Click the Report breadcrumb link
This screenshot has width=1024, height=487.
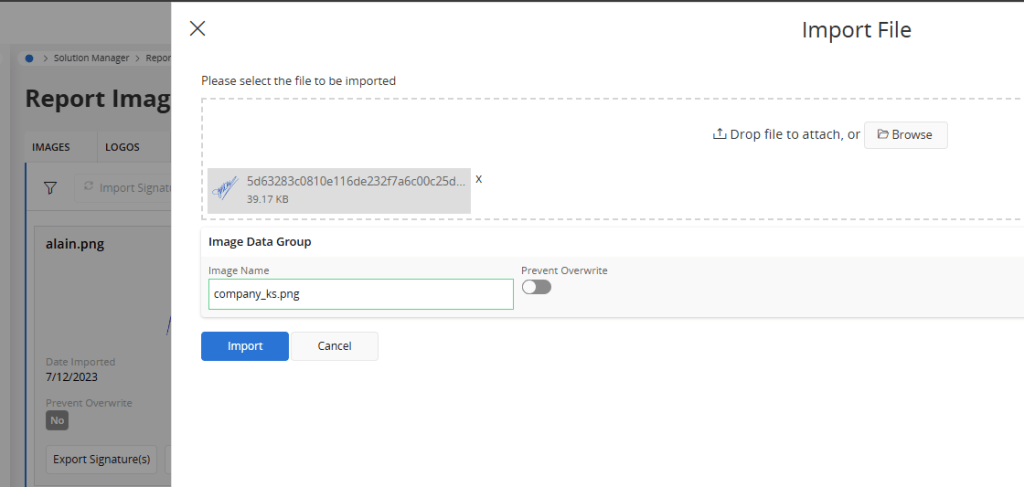[x=158, y=58]
